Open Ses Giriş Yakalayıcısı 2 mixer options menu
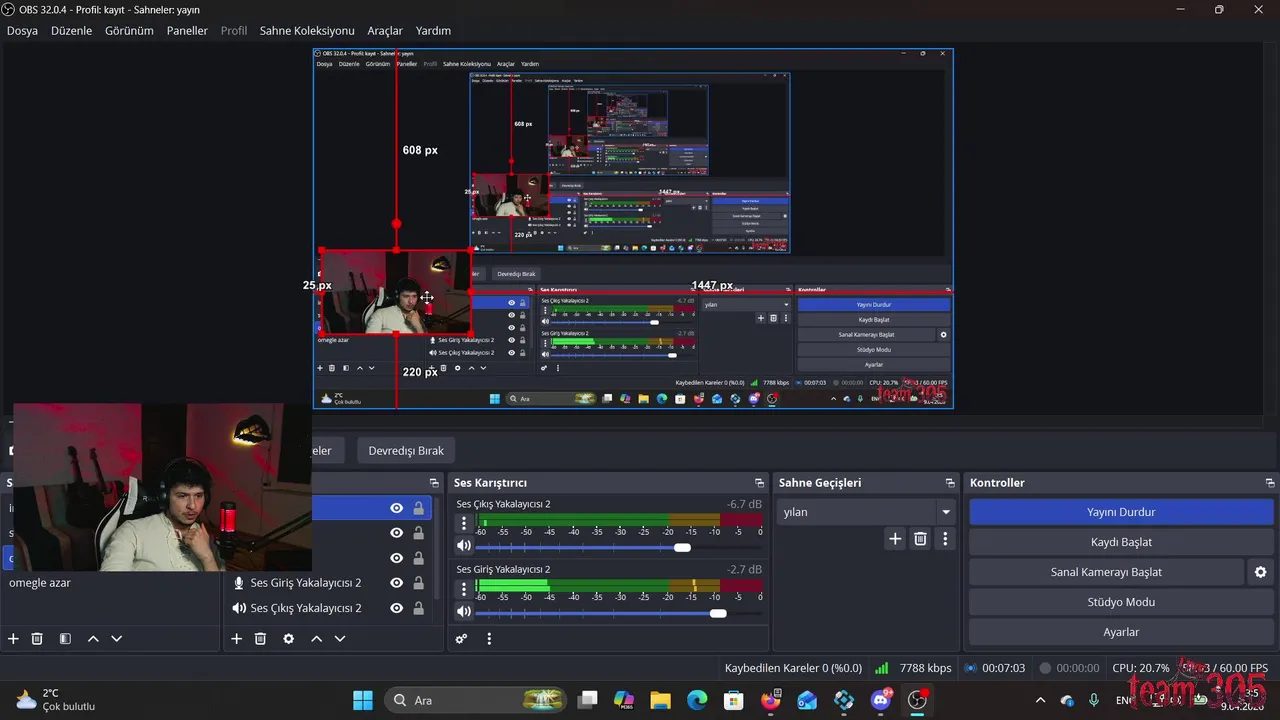The width and height of the screenshot is (1280, 720). coord(463,588)
